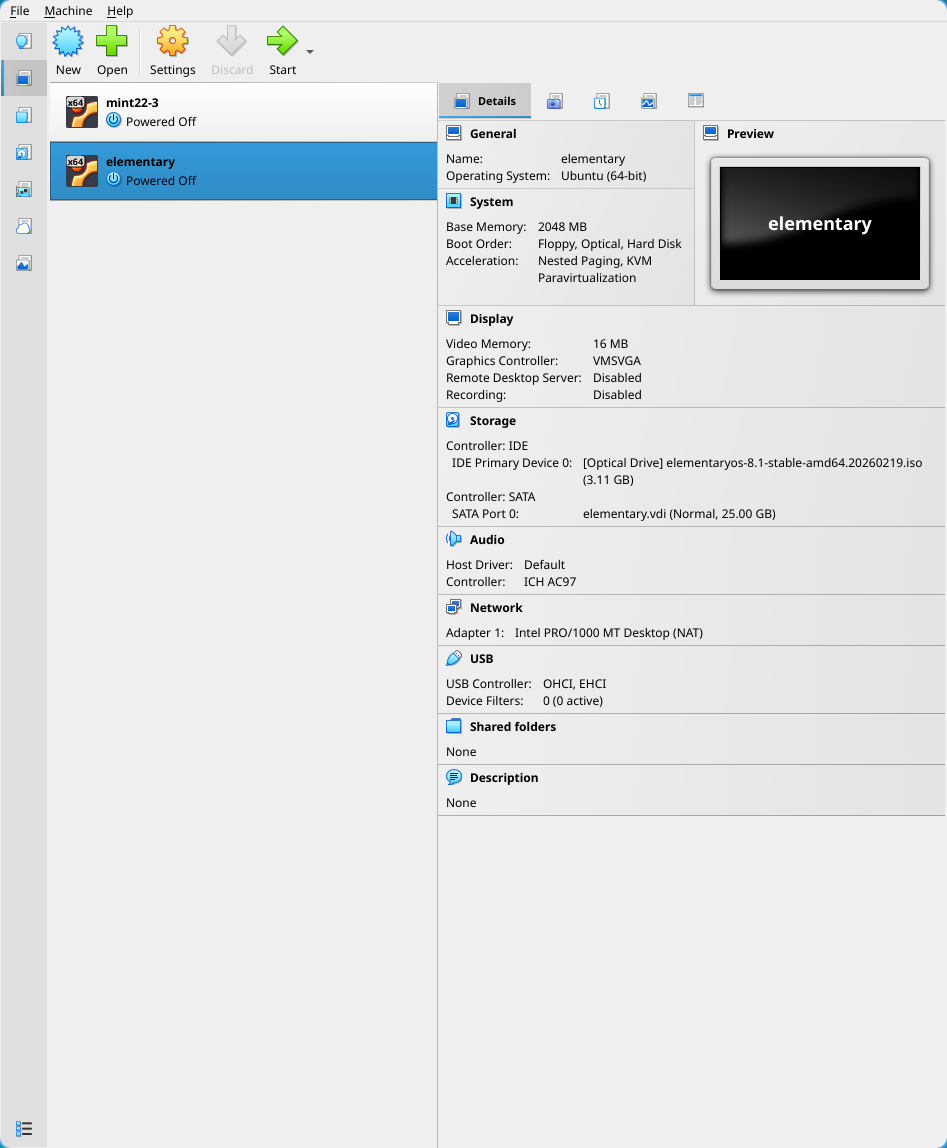Click the Open machine toolbar button
Viewport: 947px width, 1148px height.
[112, 51]
